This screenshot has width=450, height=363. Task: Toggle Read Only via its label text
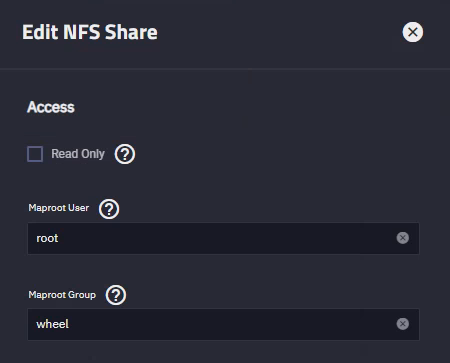pos(78,154)
